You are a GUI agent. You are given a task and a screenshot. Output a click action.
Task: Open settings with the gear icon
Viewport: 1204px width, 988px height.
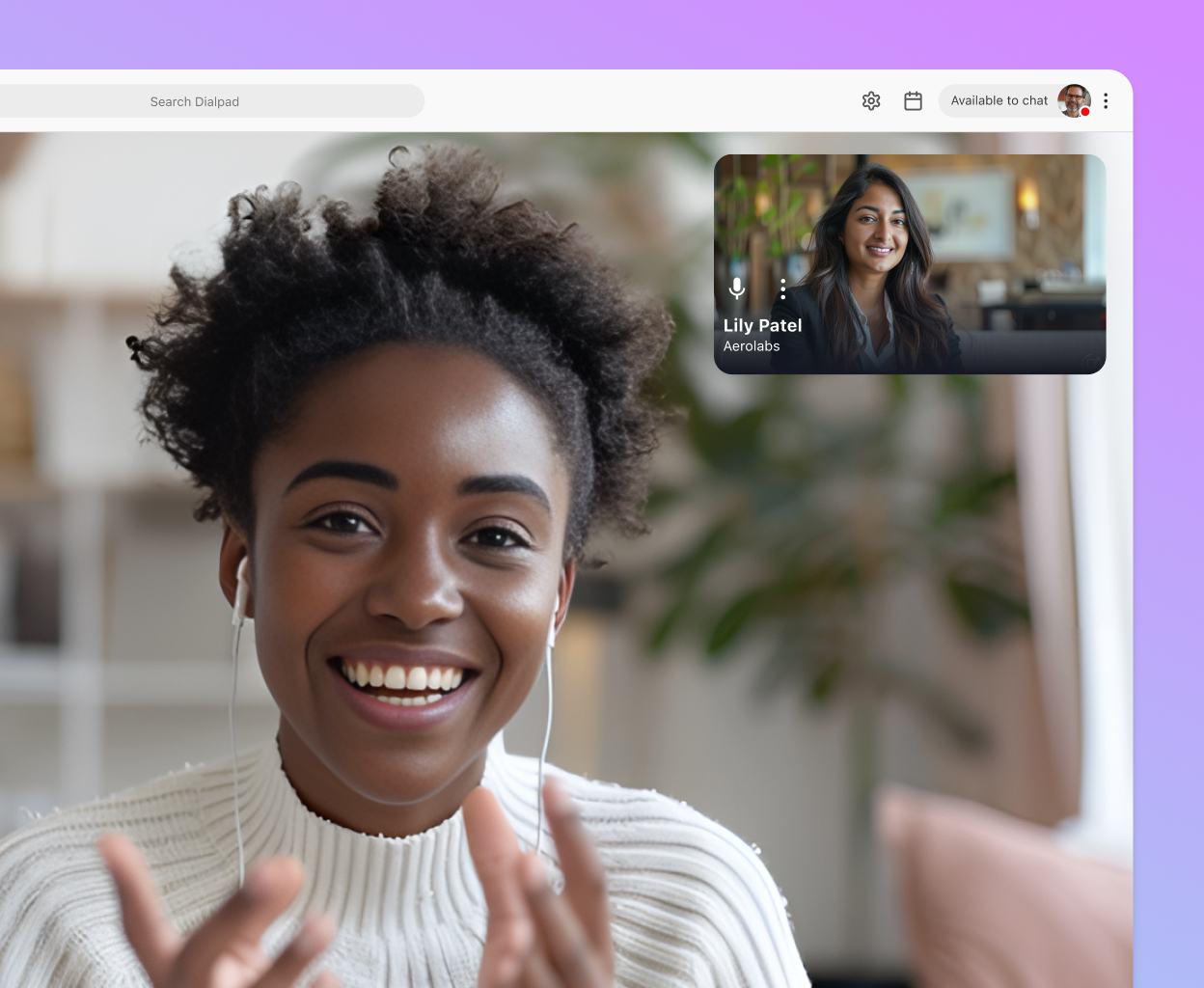pyautogui.click(x=871, y=101)
